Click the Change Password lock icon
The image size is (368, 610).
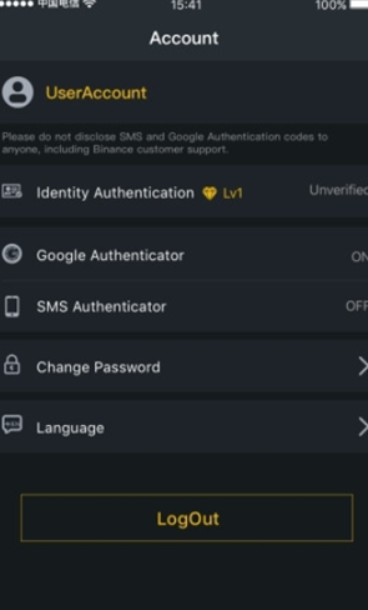12,365
